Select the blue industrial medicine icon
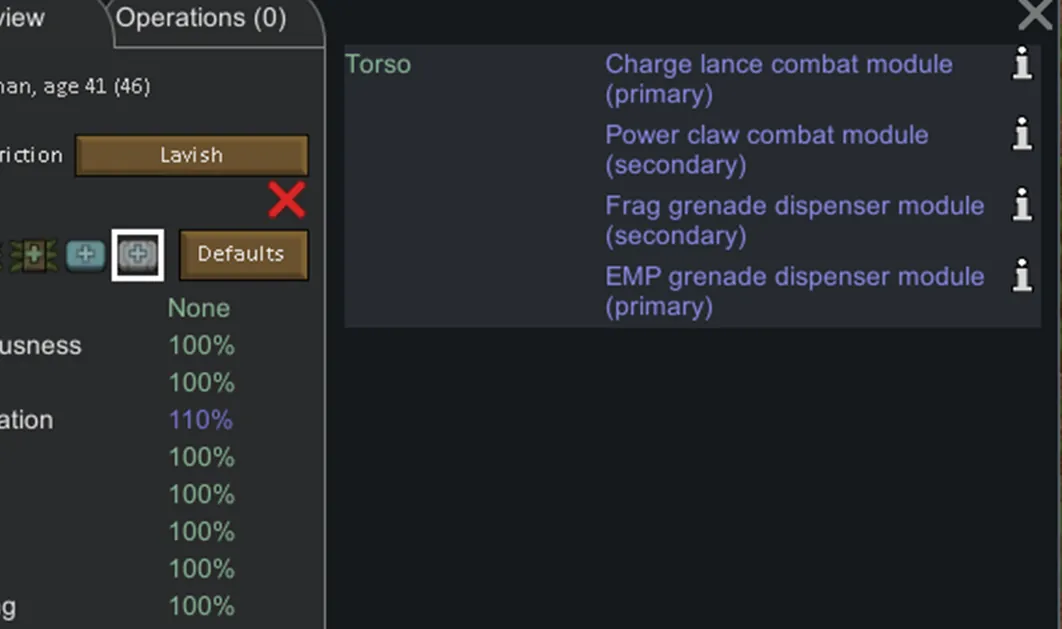The height and width of the screenshot is (629, 1062). pos(85,255)
